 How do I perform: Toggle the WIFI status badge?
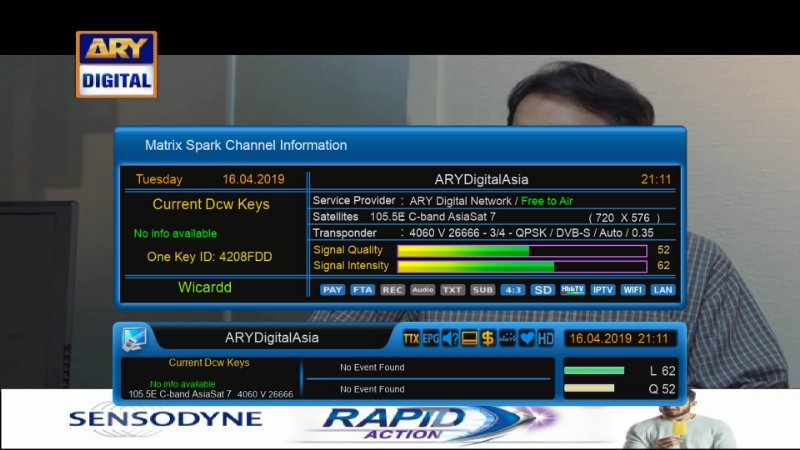[632, 290]
